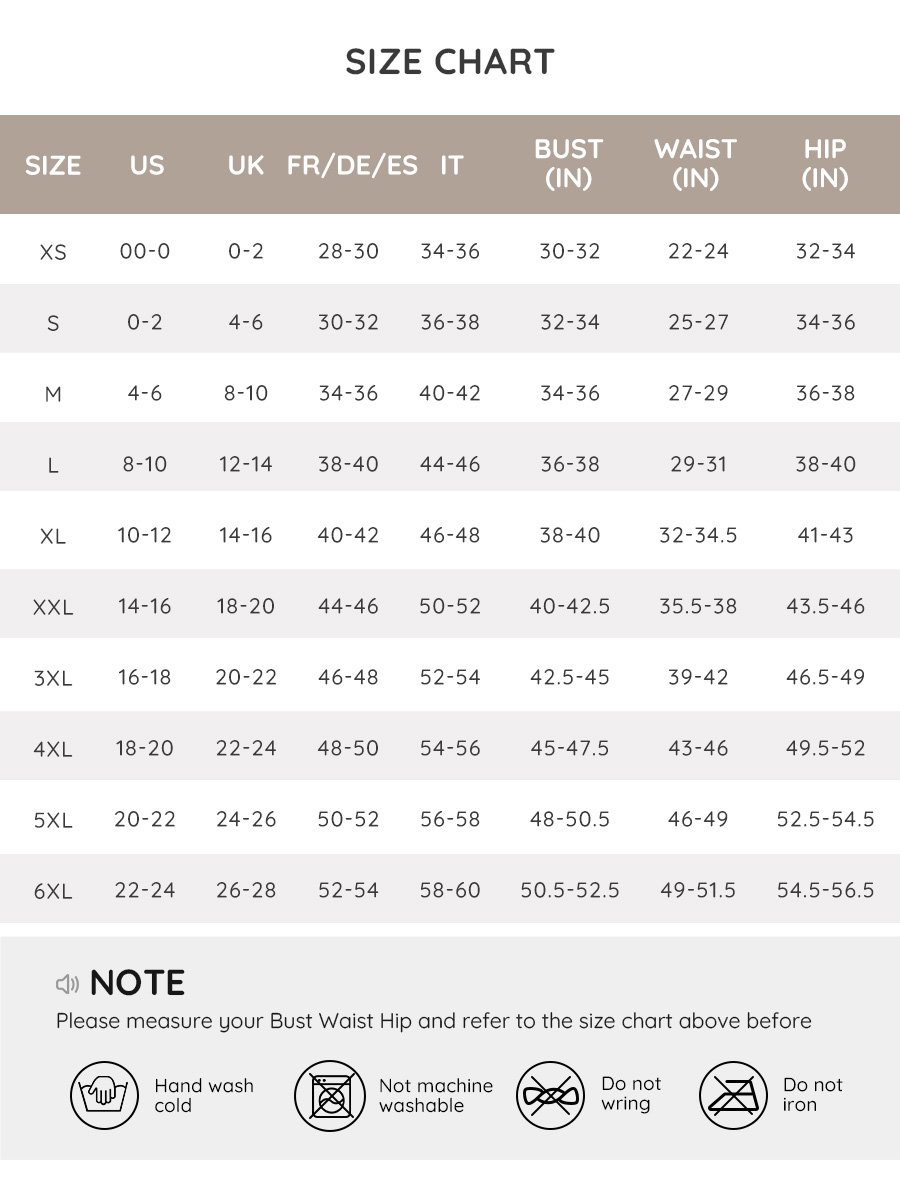
Task: Select the M size row label
Action: click(53, 394)
